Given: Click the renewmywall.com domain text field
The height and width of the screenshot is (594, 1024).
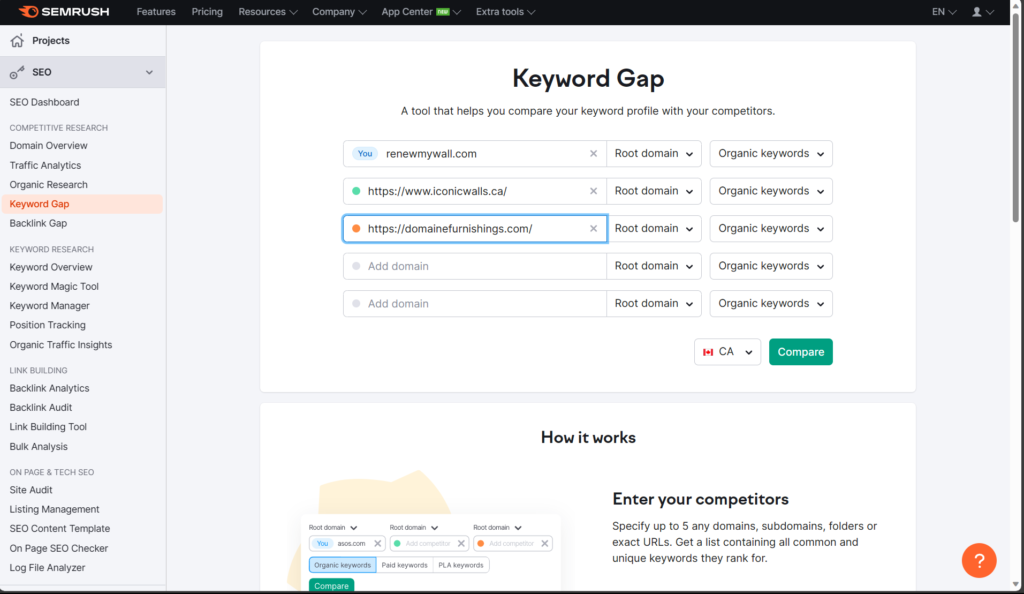Looking at the screenshot, I should 475,154.
